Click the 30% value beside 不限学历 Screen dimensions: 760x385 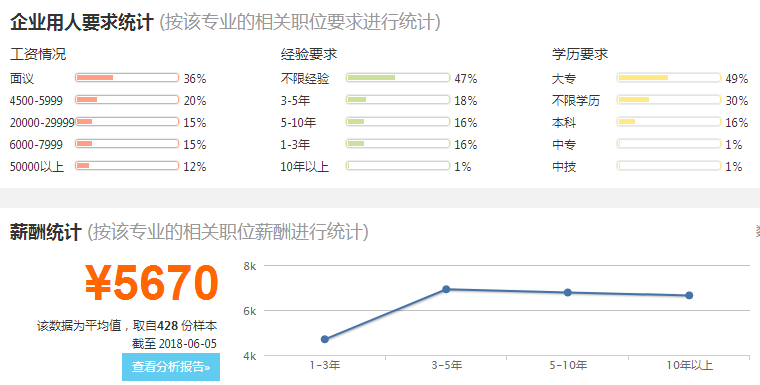pyautogui.click(x=737, y=100)
